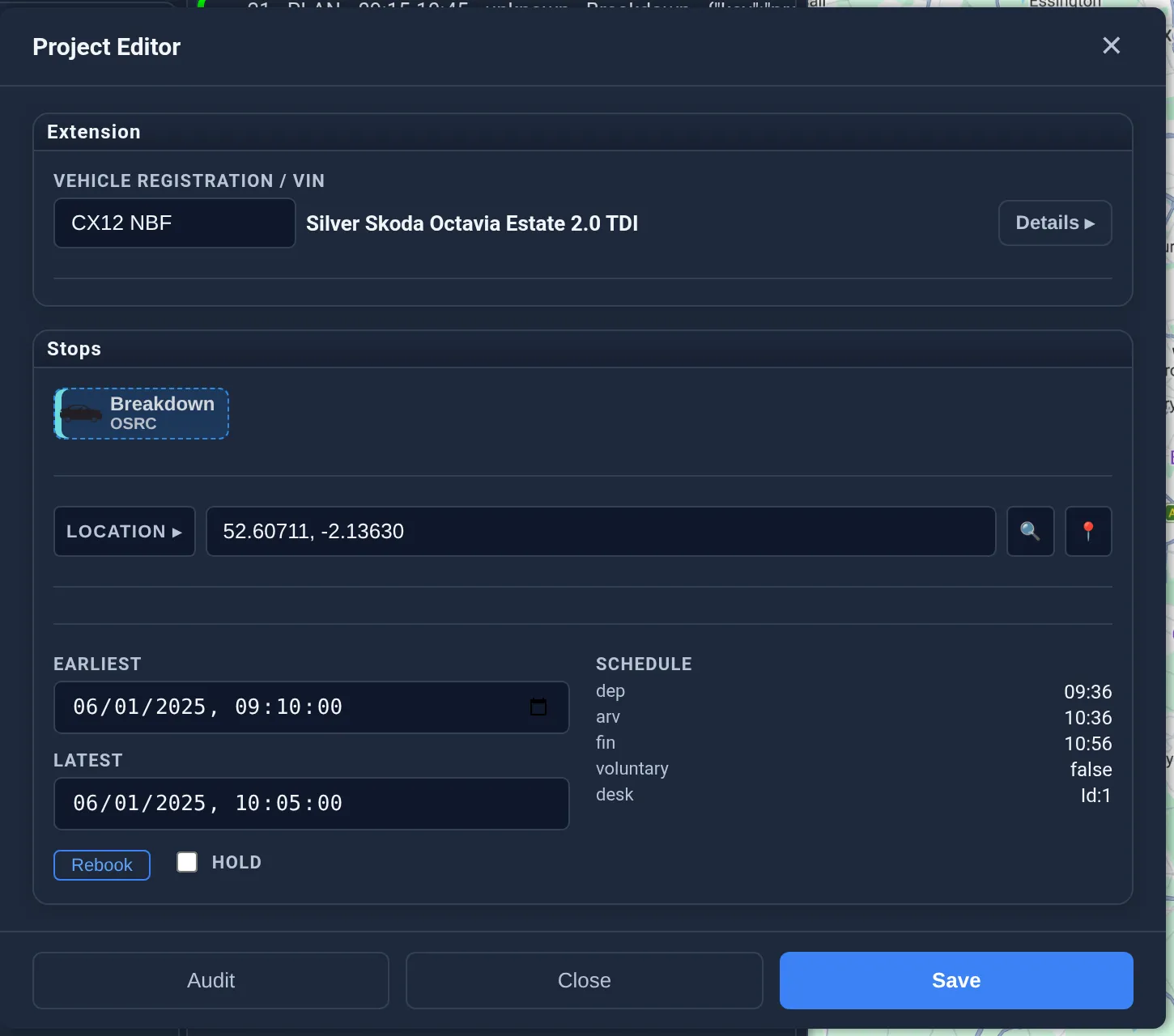Expand the LOCATION dropdown
Screen dimensions: 1174x1036
click(x=125, y=531)
